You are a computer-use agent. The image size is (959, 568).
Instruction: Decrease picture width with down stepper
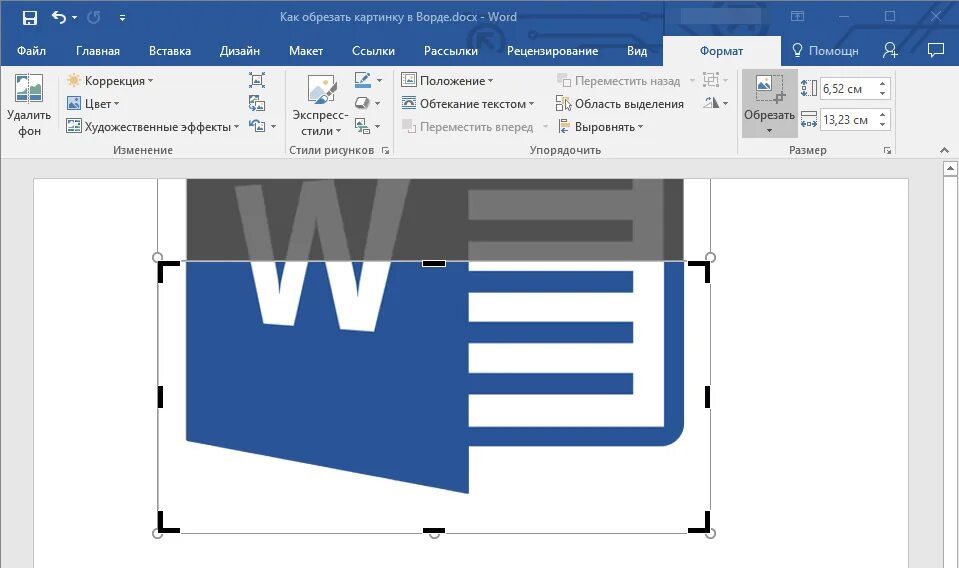click(x=883, y=124)
